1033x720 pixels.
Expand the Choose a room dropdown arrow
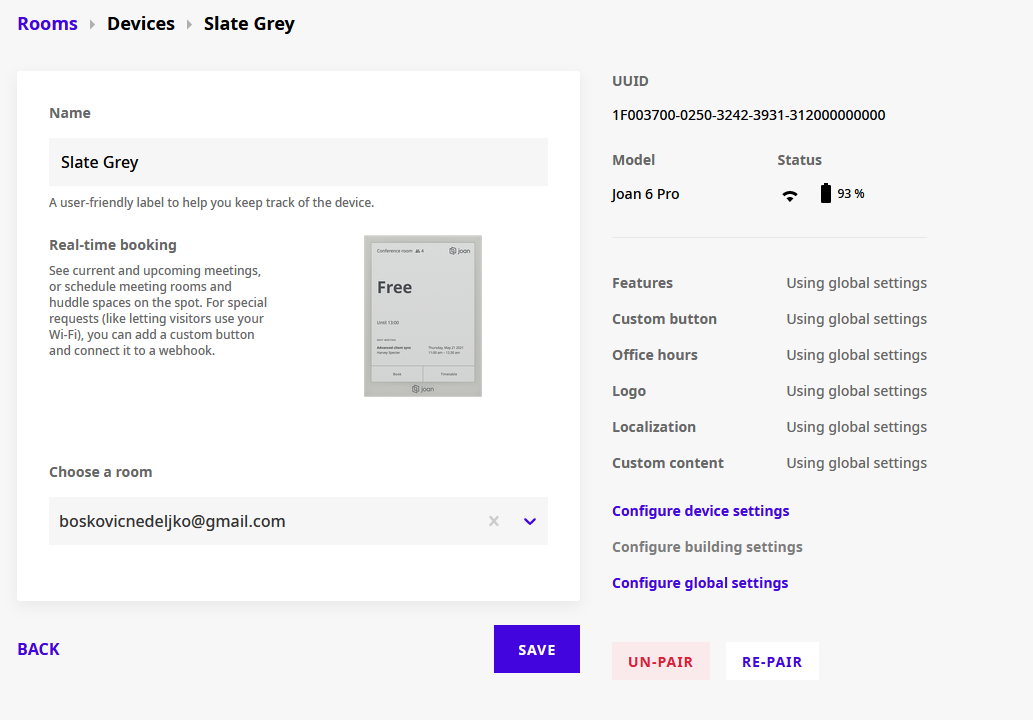530,521
